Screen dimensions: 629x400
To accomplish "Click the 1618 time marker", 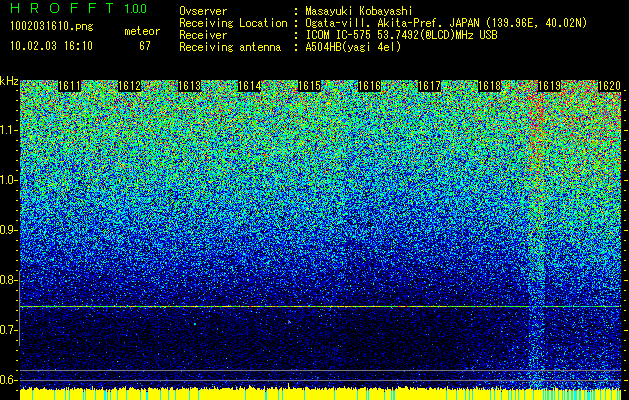I will click(490, 86).
